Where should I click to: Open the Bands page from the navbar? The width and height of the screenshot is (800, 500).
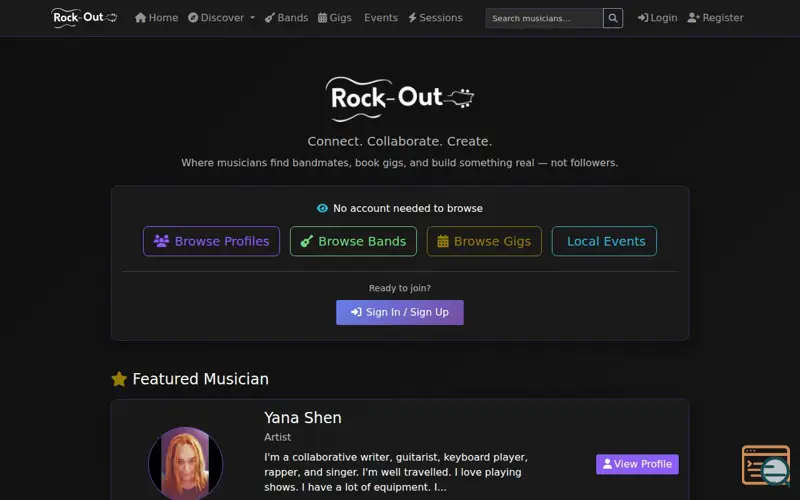(x=287, y=18)
